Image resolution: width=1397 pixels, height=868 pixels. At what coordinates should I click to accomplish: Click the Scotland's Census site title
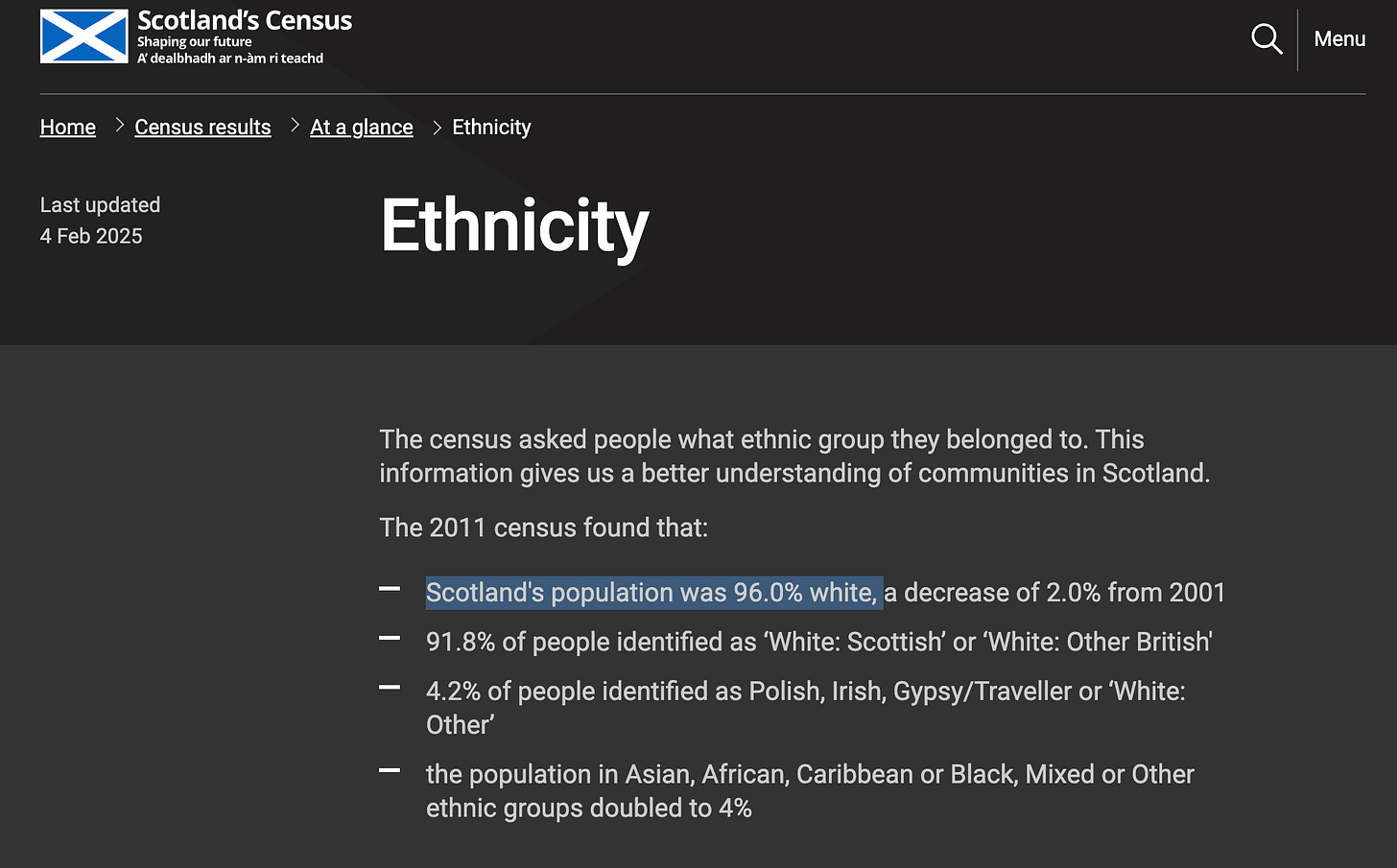click(245, 20)
